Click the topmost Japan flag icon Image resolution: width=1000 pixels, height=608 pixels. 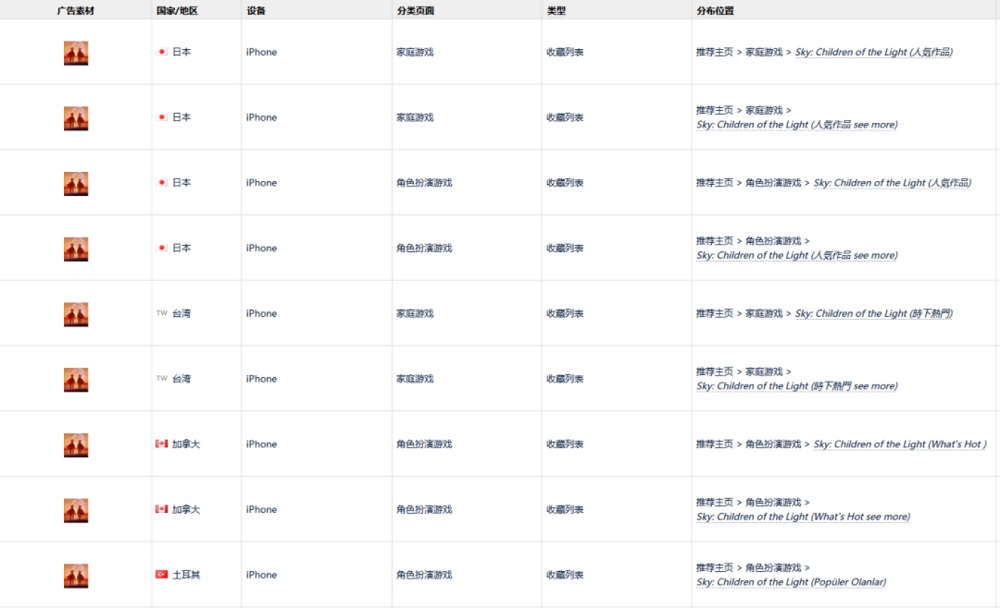click(161, 52)
